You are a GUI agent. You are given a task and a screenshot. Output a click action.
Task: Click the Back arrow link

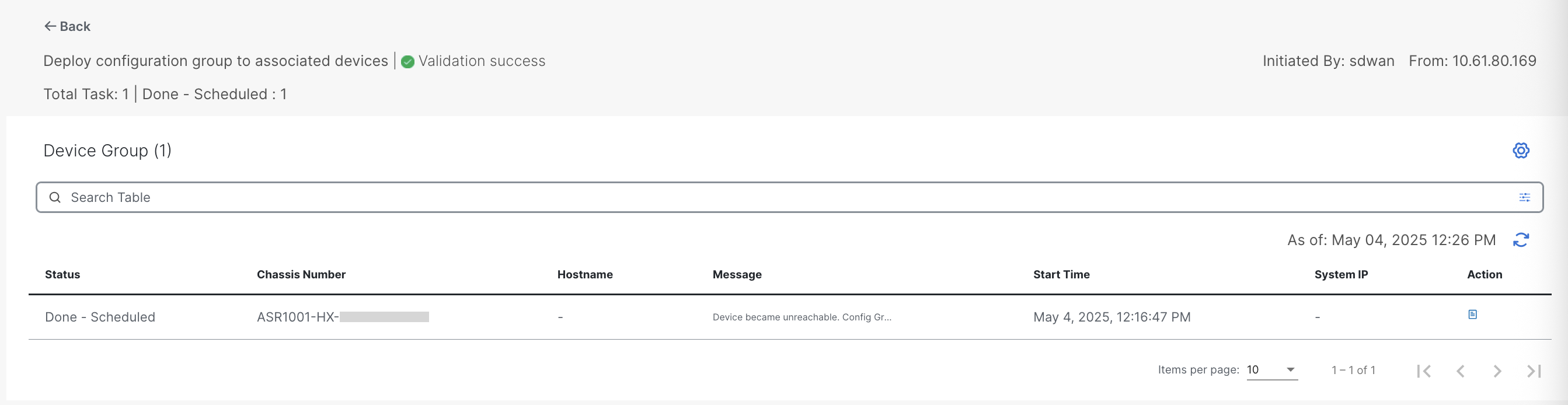click(67, 26)
